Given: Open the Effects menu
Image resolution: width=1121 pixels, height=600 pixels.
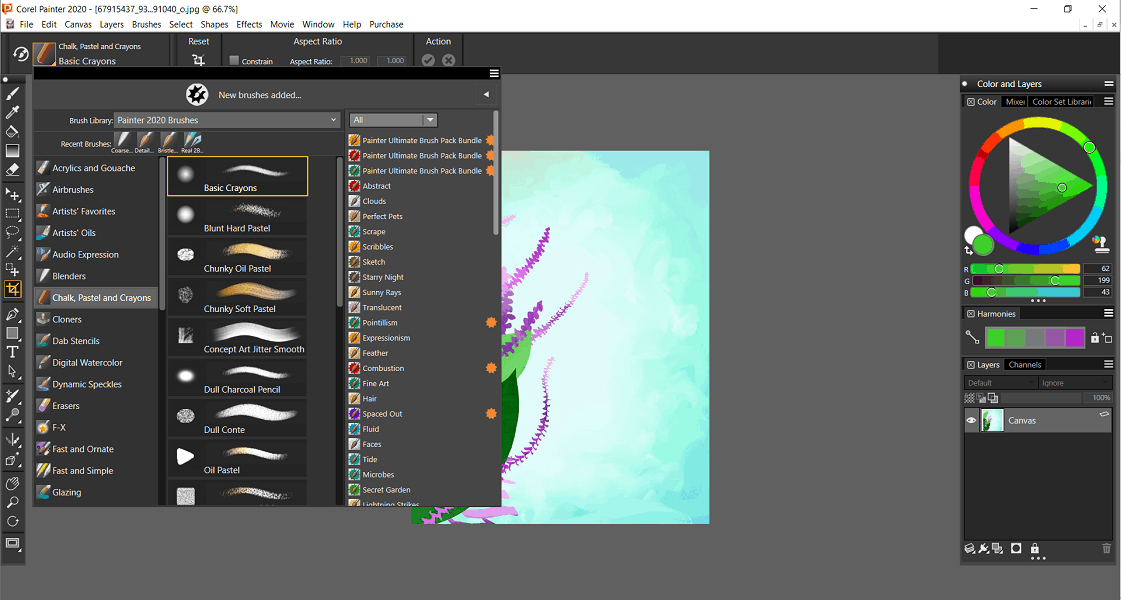Looking at the screenshot, I should coord(250,24).
